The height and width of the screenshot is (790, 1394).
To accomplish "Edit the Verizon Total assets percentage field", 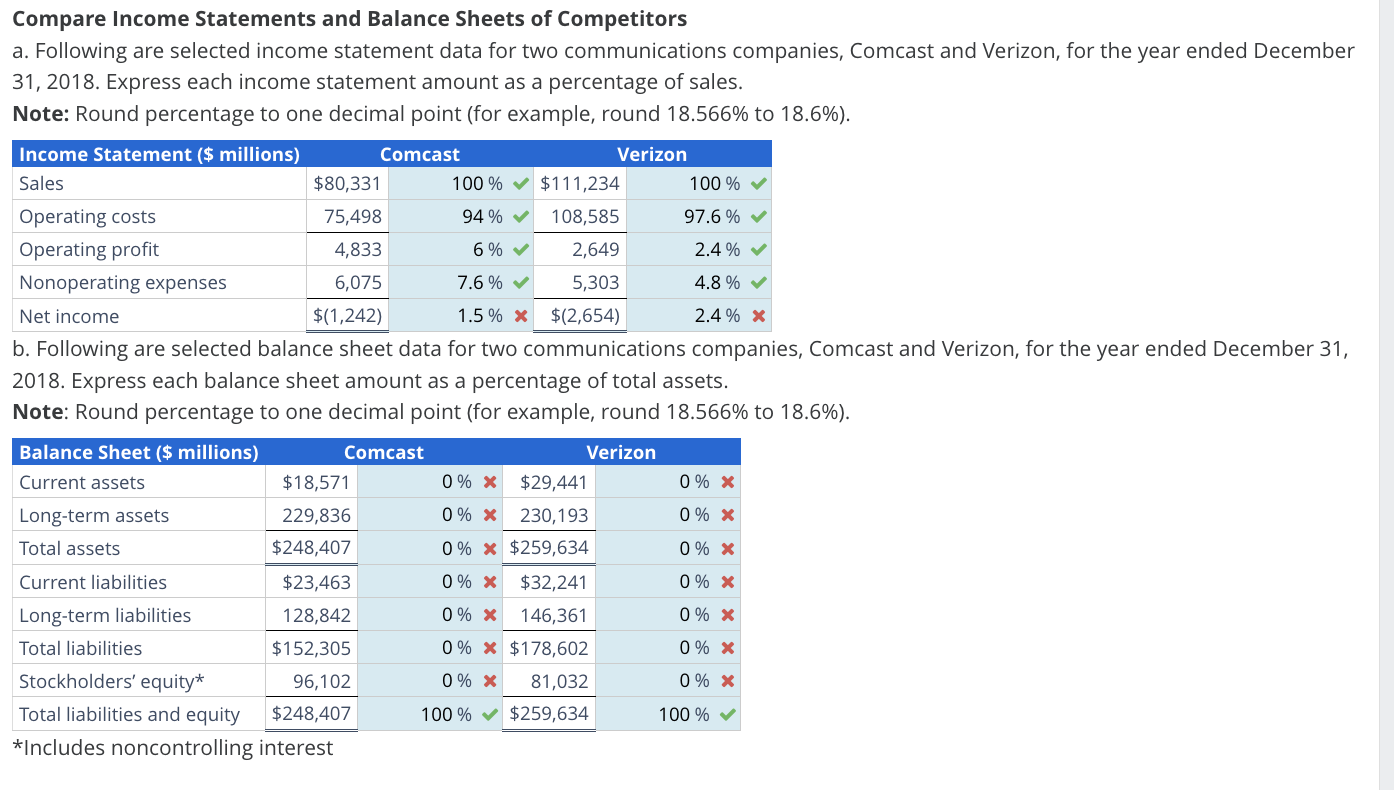I will (668, 549).
